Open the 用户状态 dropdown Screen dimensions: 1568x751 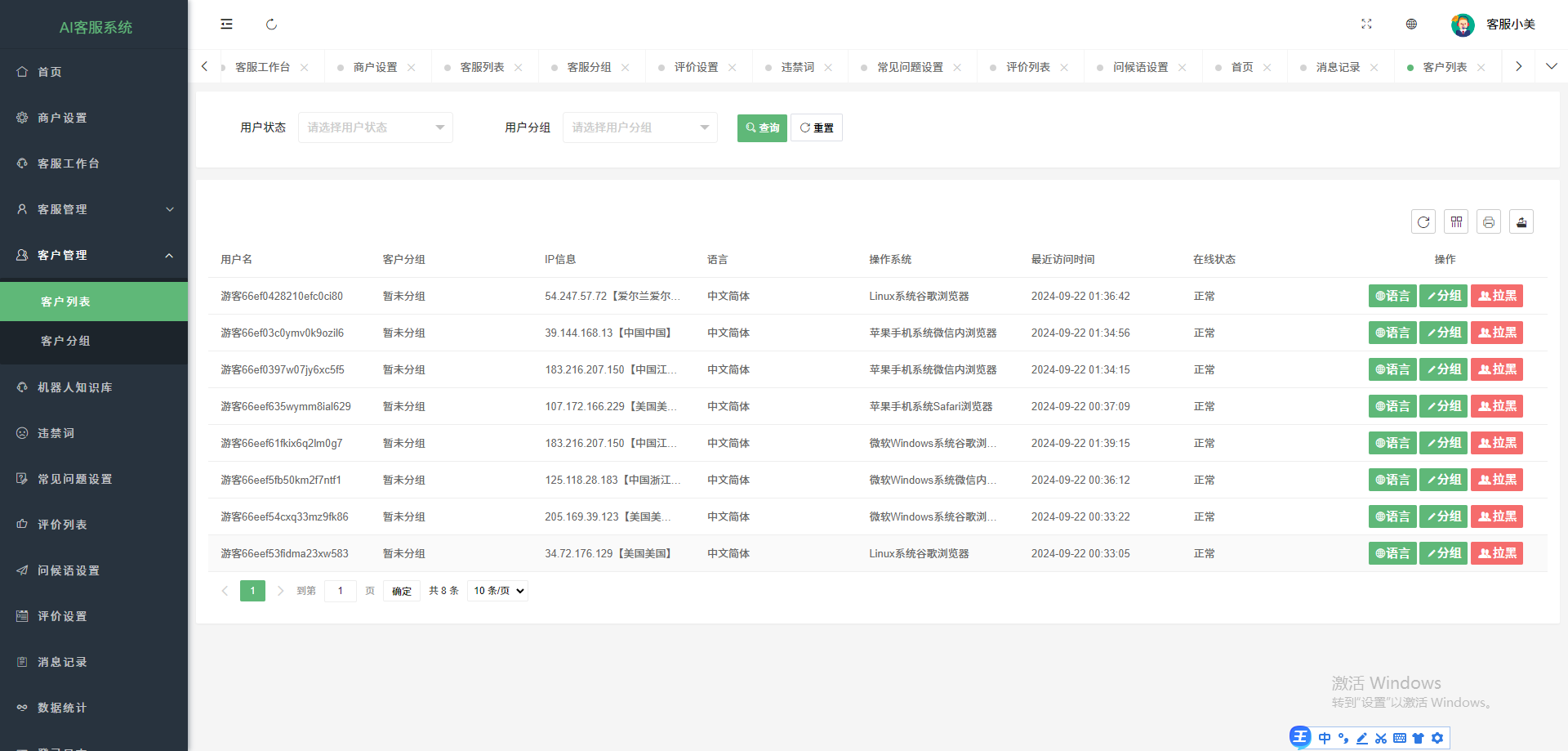[x=376, y=127]
